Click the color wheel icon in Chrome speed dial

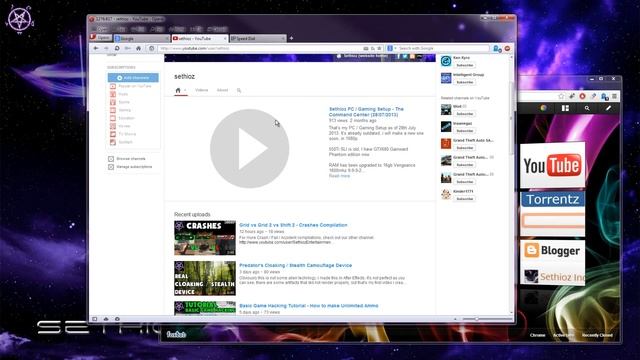tap(544, 108)
